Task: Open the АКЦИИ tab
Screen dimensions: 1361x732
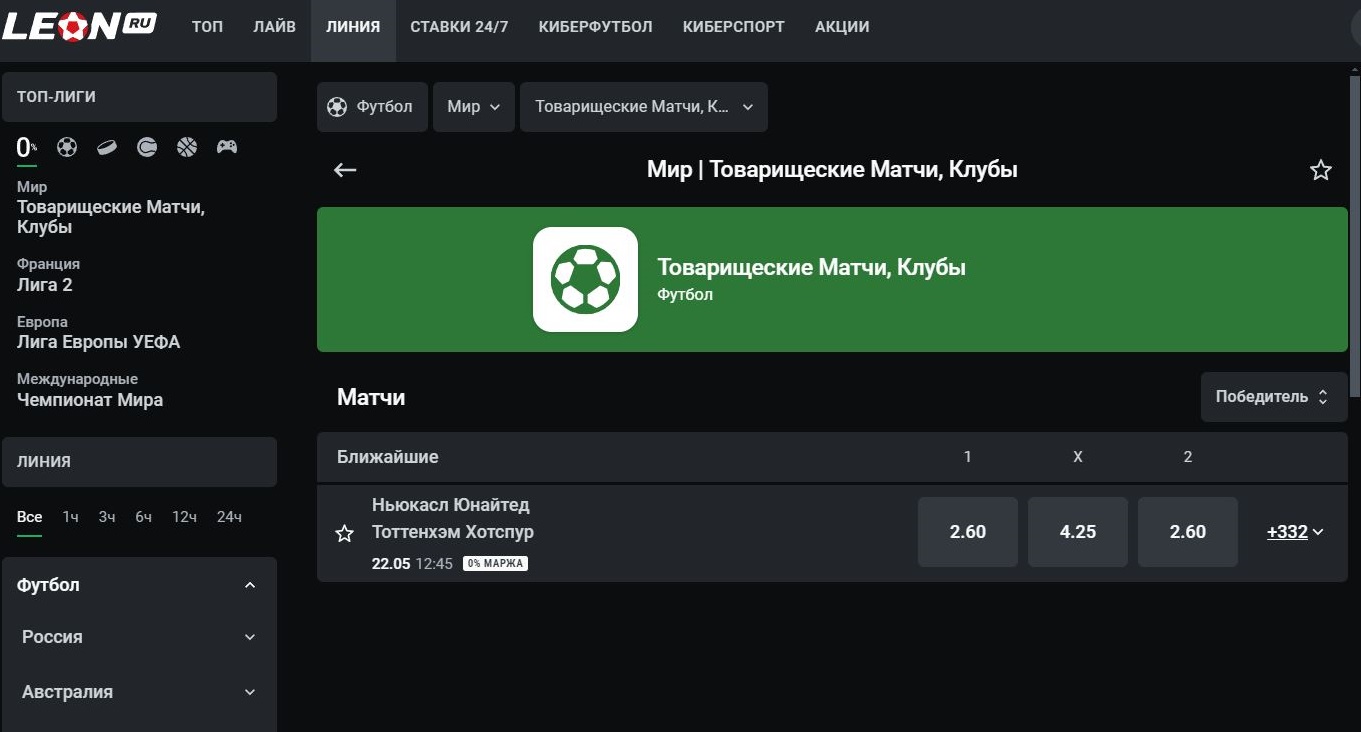Action: click(x=842, y=27)
